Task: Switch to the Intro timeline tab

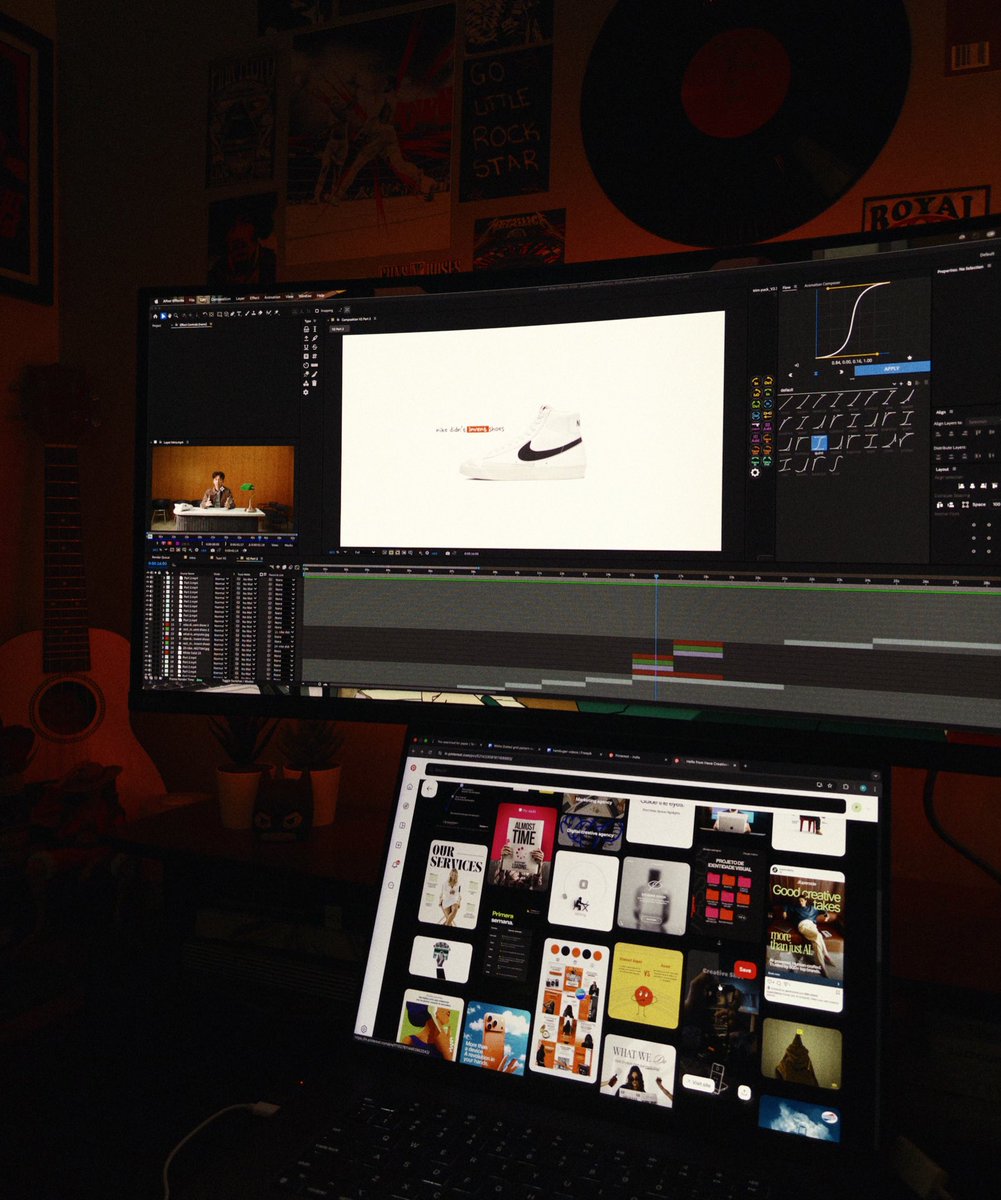Action: click(x=191, y=557)
